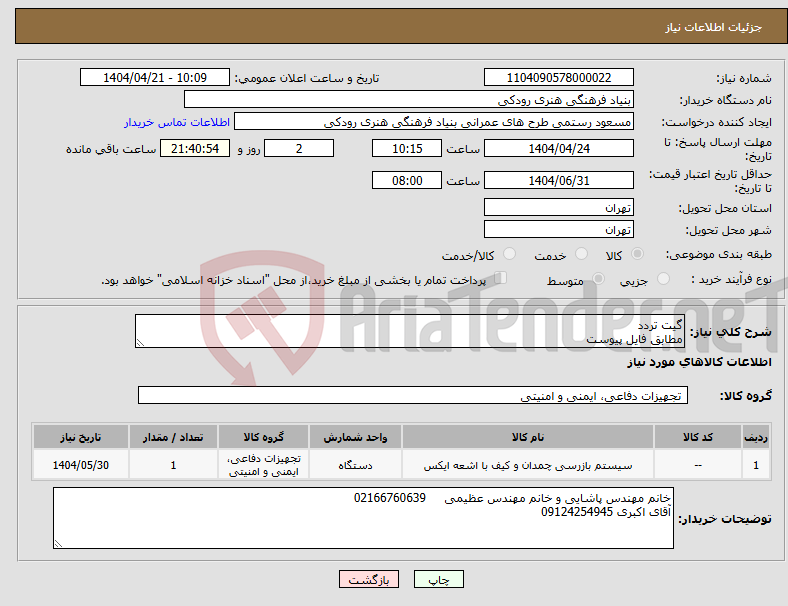
Task: Select the جزیی purchase type radio
Action: click(663, 278)
